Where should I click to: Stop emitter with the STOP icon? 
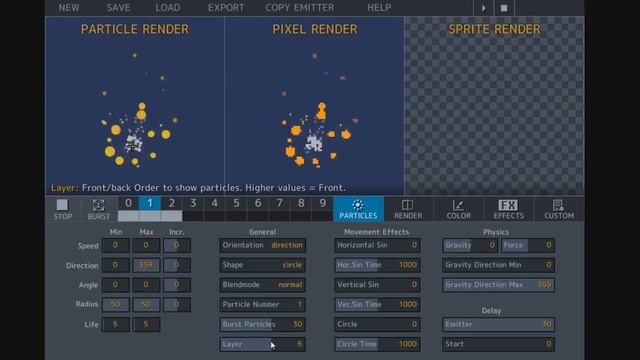(x=62, y=209)
